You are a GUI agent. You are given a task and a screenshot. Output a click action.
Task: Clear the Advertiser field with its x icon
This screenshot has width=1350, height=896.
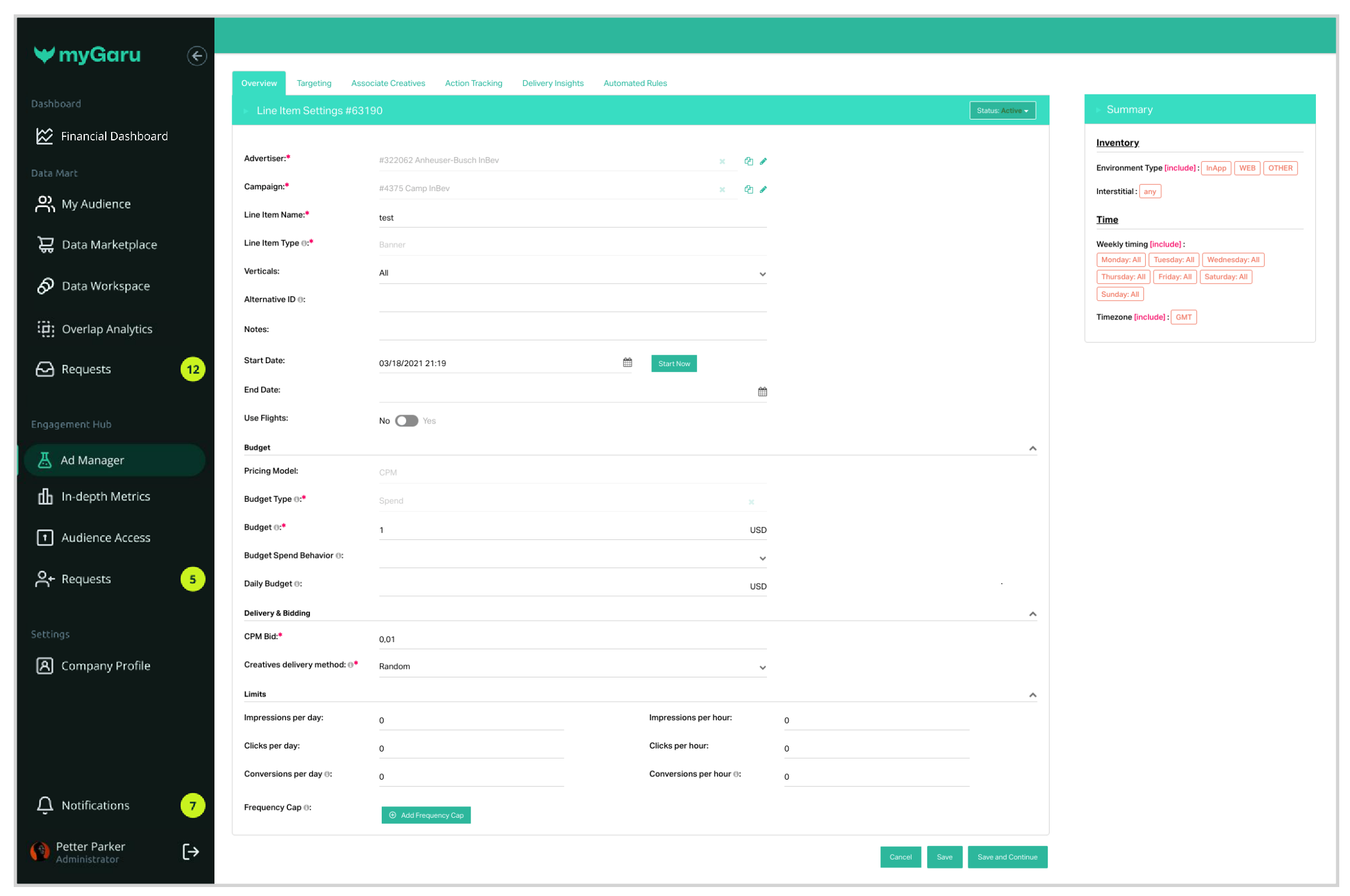click(x=722, y=161)
